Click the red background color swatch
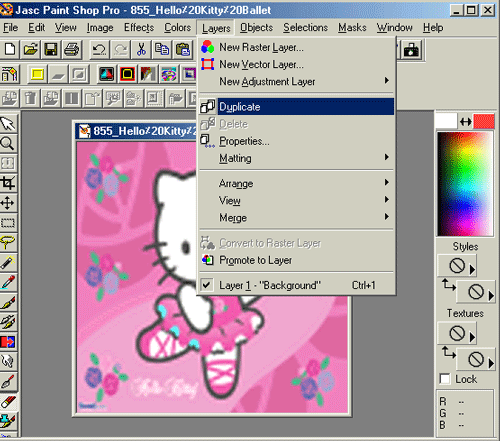500x441 pixels. click(x=484, y=121)
